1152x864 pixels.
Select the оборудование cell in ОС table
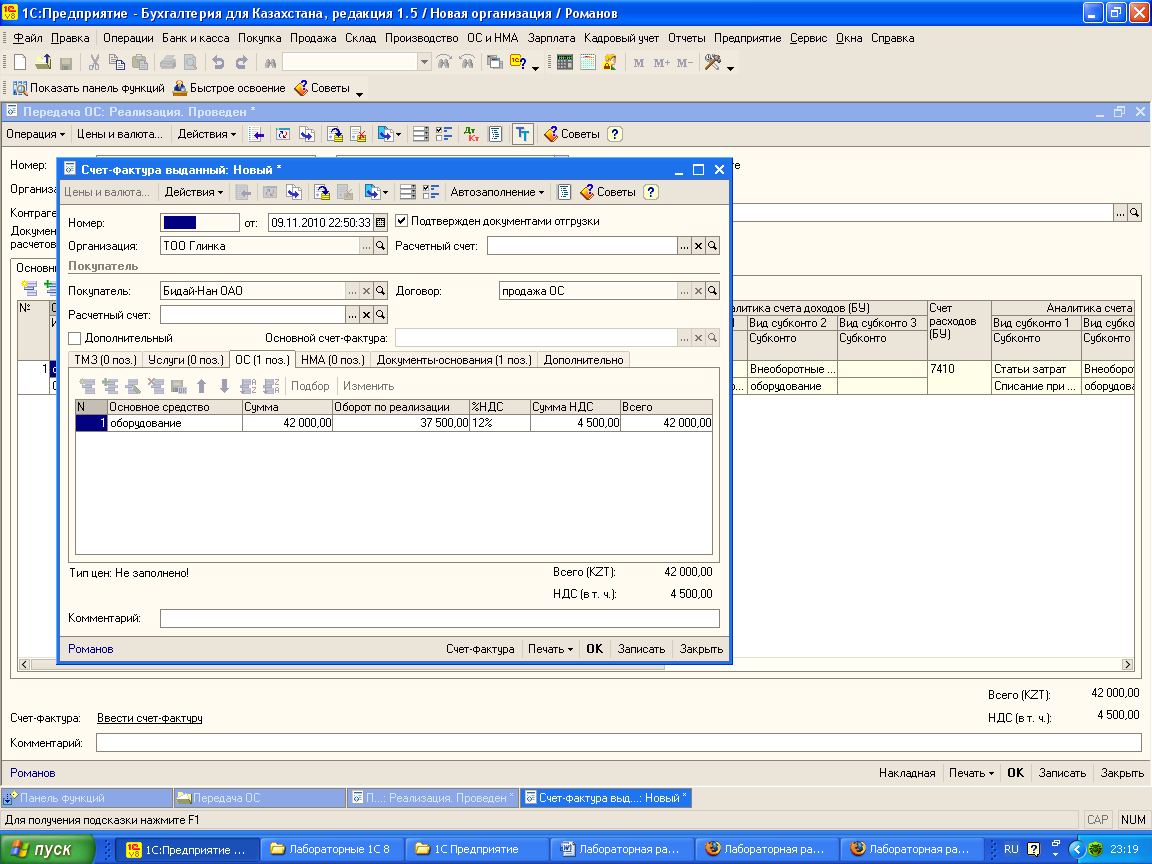pos(175,423)
